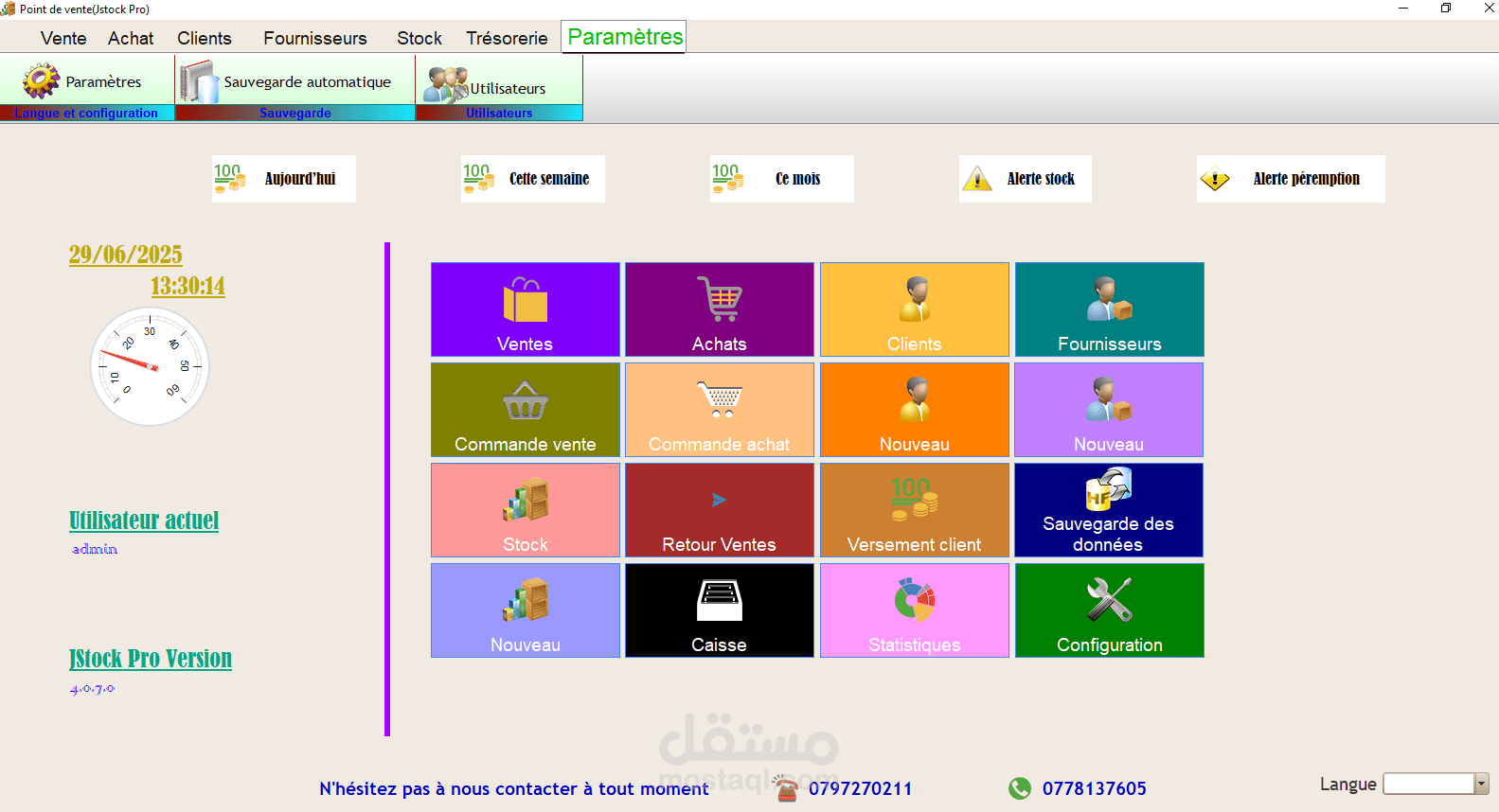Image resolution: width=1499 pixels, height=812 pixels.
Task: Show Aujourd'hui sales summary
Action: coord(284,179)
